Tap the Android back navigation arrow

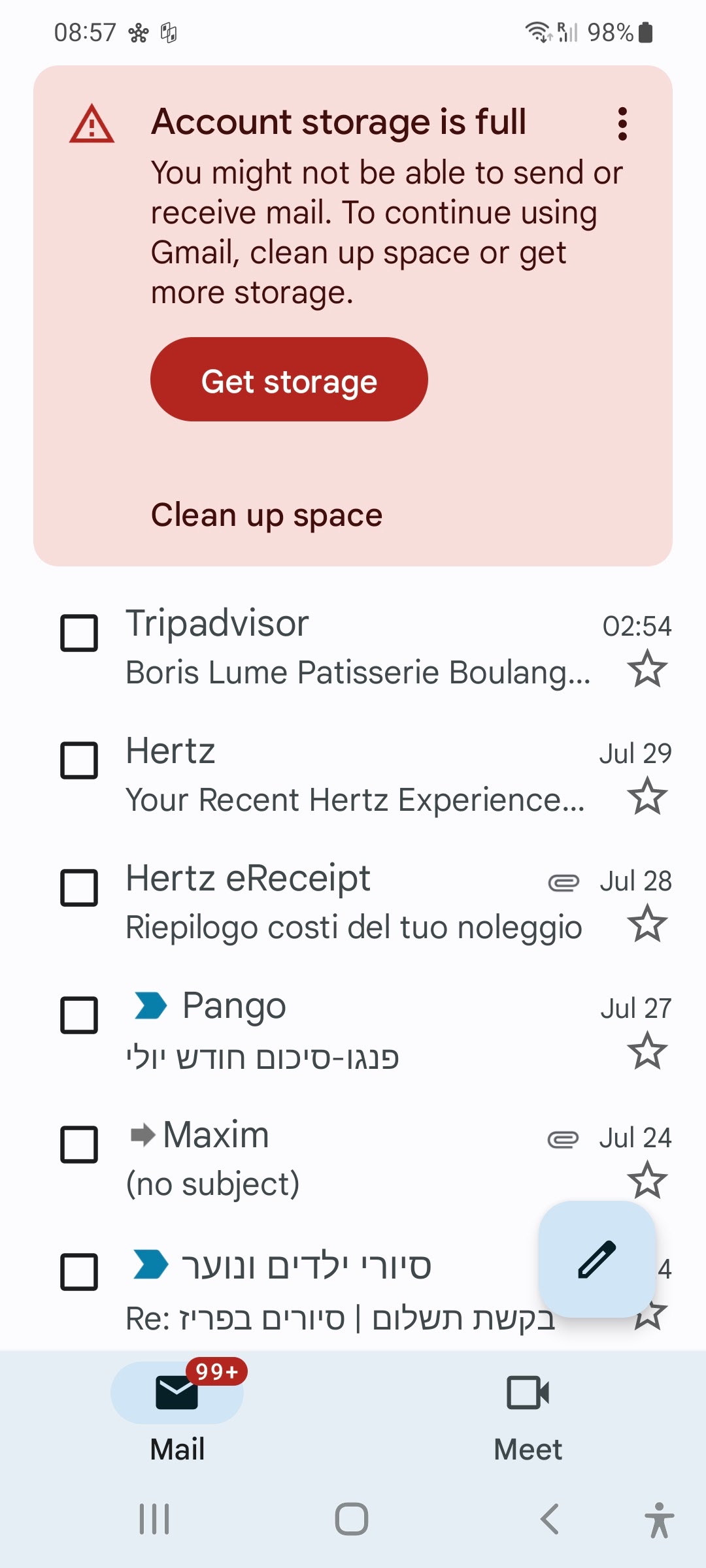tap(550, 1518)
